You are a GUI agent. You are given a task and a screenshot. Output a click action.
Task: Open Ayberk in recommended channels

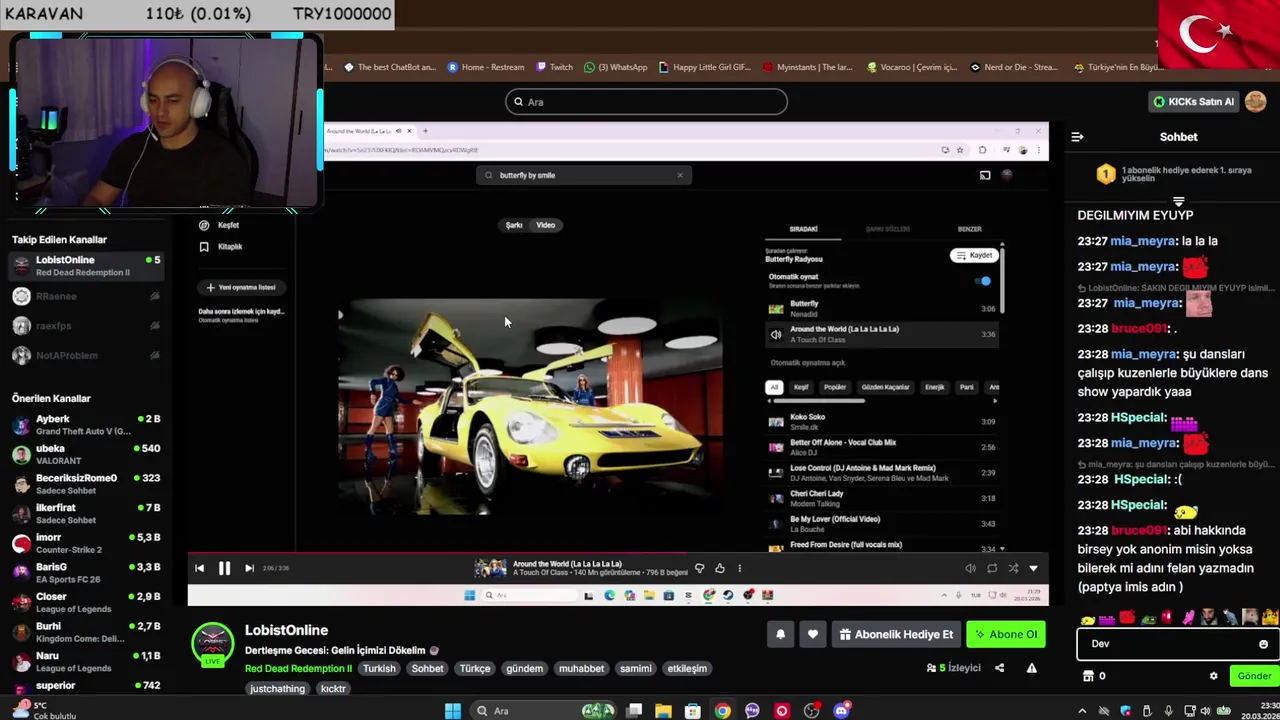[x=85, y=424]
